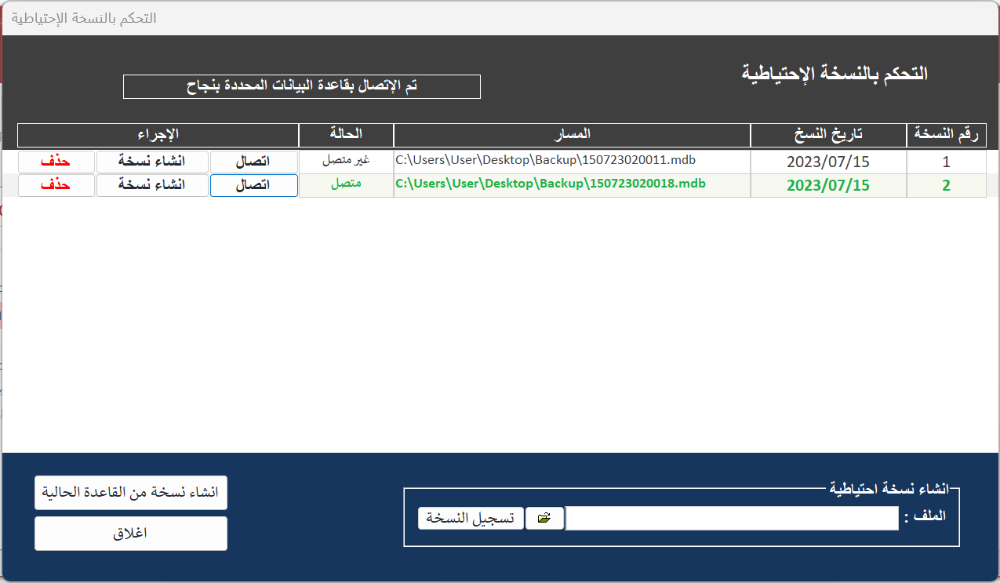Click date 2023/07/15 in row 1

[x=828, y=161]
